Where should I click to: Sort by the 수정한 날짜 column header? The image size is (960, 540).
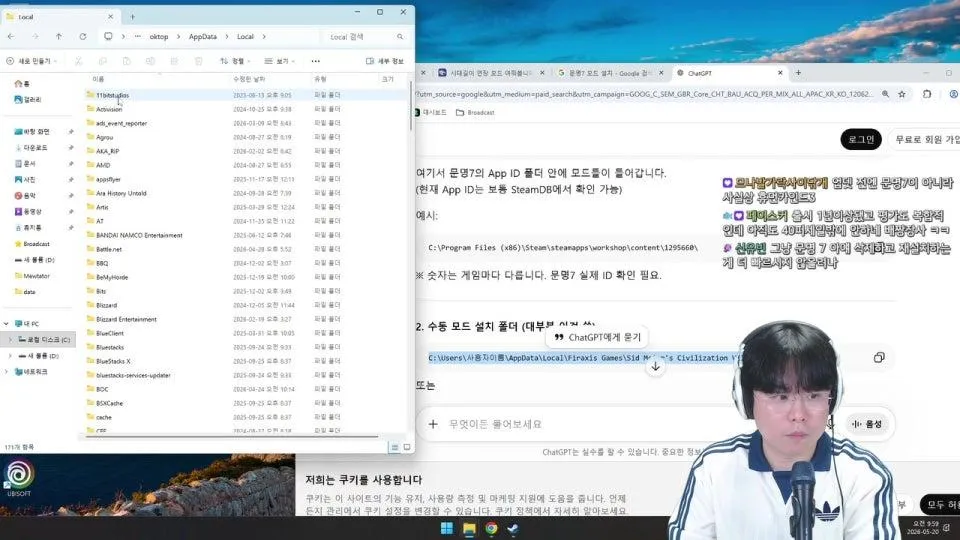pyautogui.click(x=249, y=79)
